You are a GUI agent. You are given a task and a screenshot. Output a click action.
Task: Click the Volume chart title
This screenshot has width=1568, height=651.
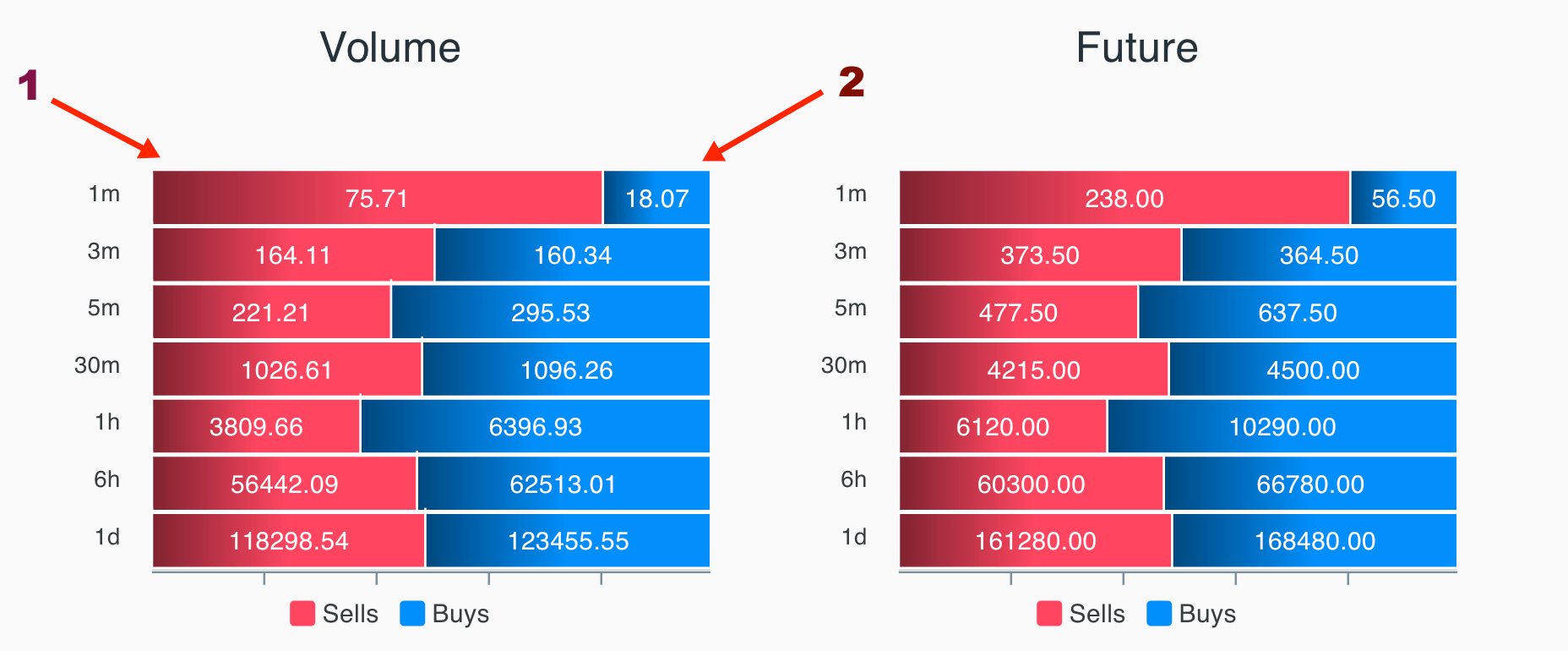pos(390,47)
